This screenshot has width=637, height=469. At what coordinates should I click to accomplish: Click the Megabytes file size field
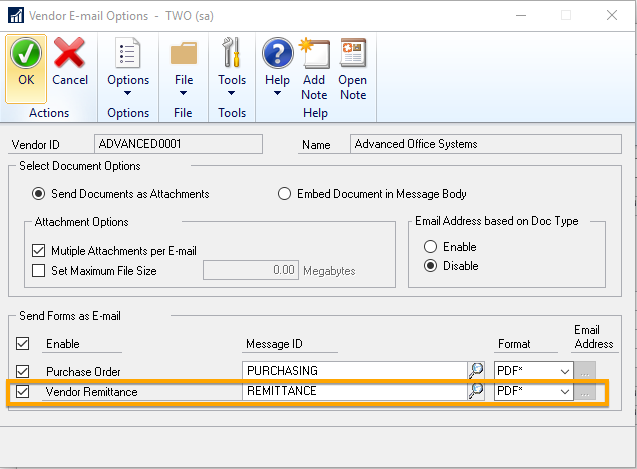tap(251, 270)
